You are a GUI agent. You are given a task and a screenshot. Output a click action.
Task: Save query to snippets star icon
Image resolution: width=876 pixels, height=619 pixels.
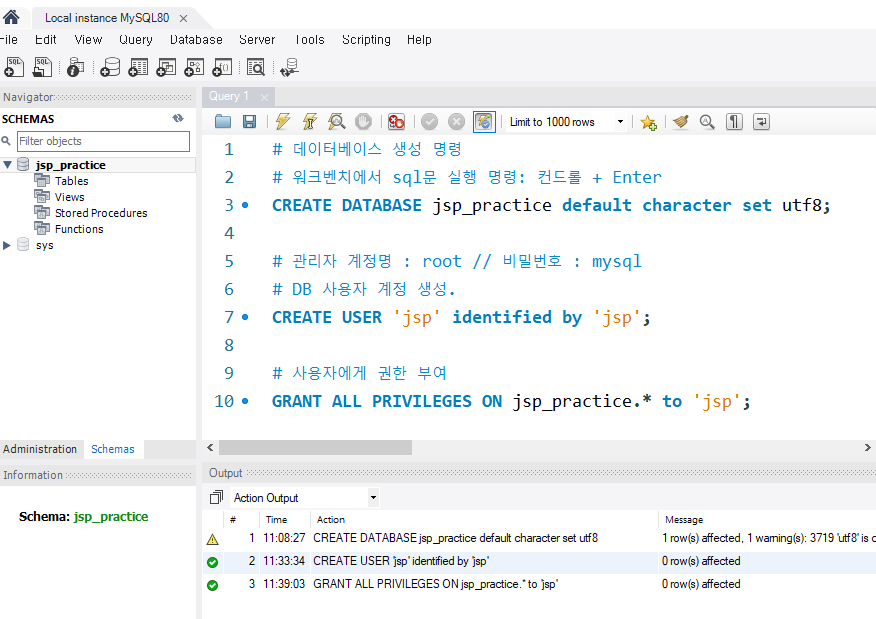tap(648, 122)
